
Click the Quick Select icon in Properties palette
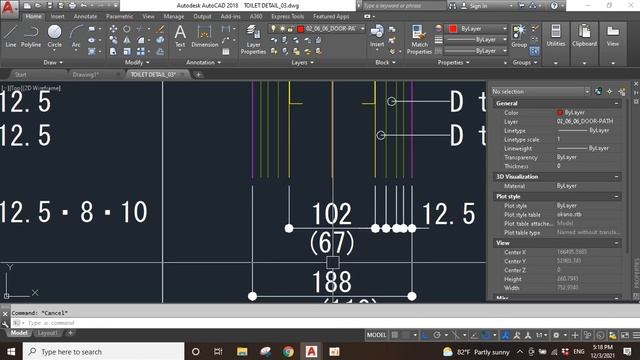click(622, 91)
